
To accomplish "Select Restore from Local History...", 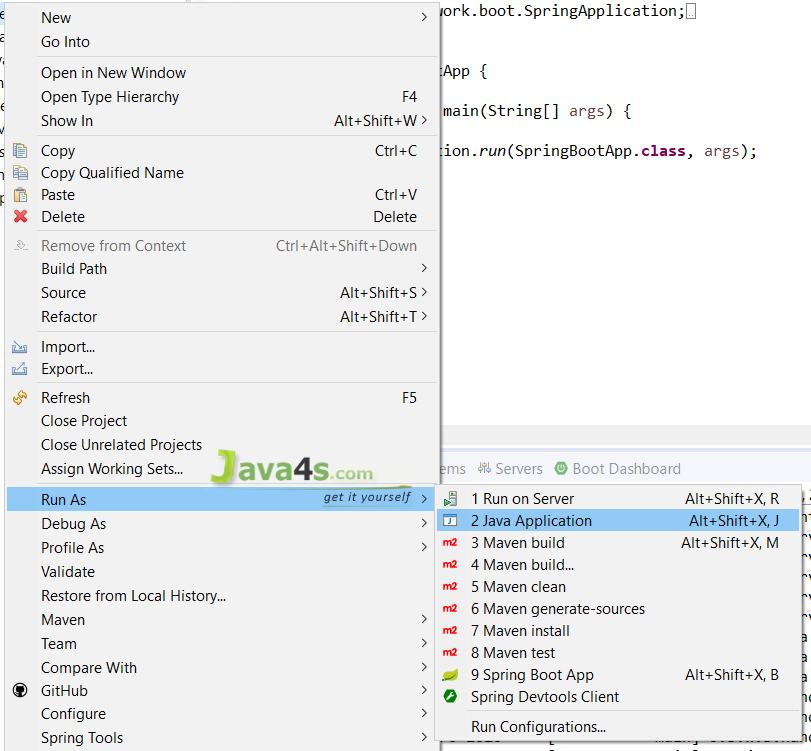I will point(222,595).
